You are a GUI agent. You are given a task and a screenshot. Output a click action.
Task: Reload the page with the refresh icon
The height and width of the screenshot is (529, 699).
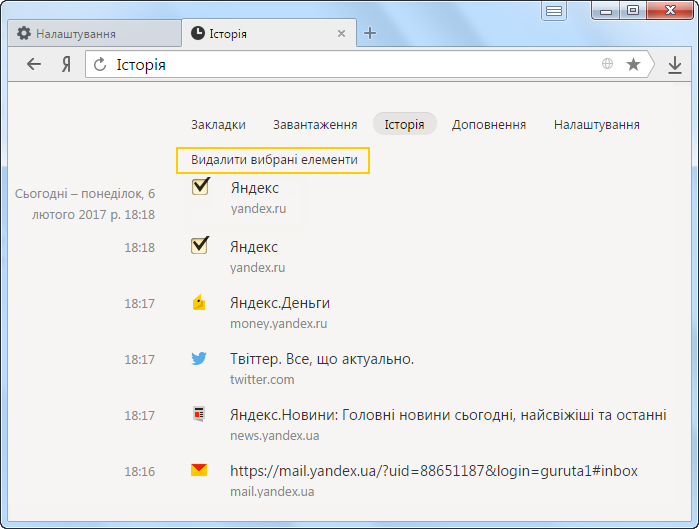pos(100,65)
